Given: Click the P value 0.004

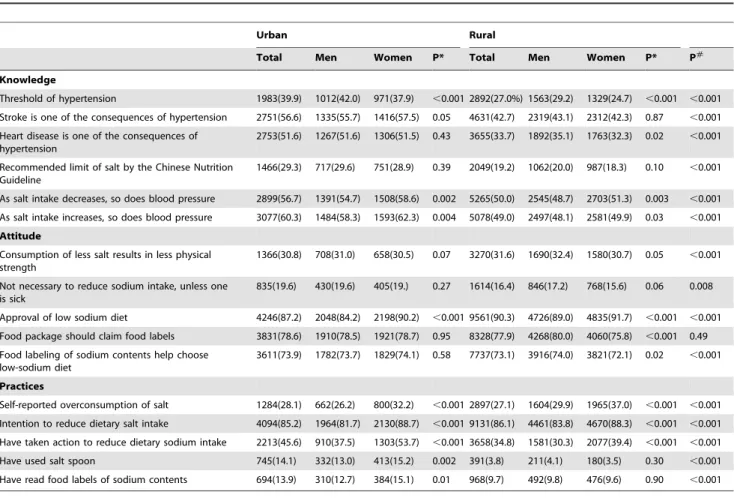Looking at the screenshot, I should point(444,218).
